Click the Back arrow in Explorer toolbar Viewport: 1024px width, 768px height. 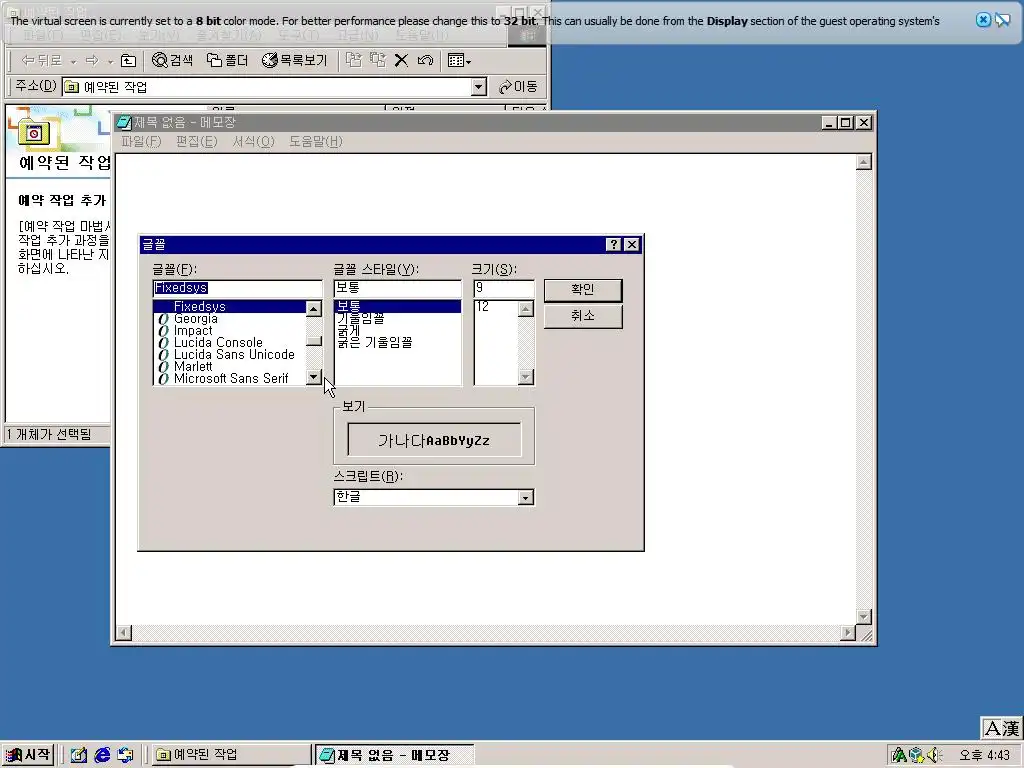pos(42,61)
